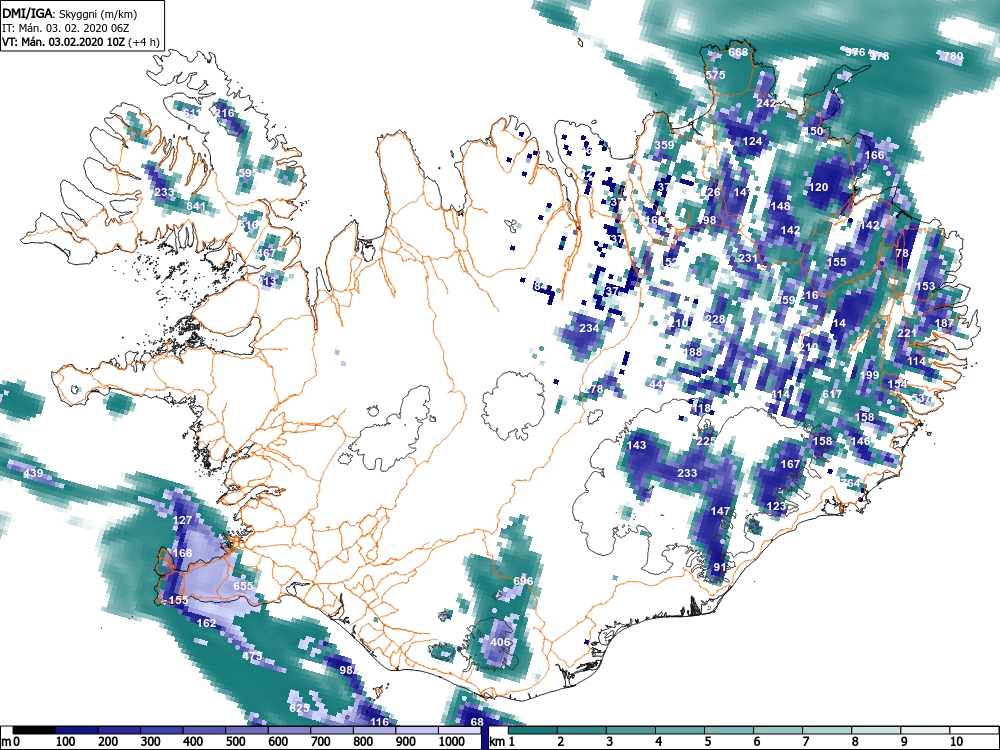The height and width of the screenshot is (750, 1000).
Task: Click the visibility value 575 on the map
Action: pos(716,75)
